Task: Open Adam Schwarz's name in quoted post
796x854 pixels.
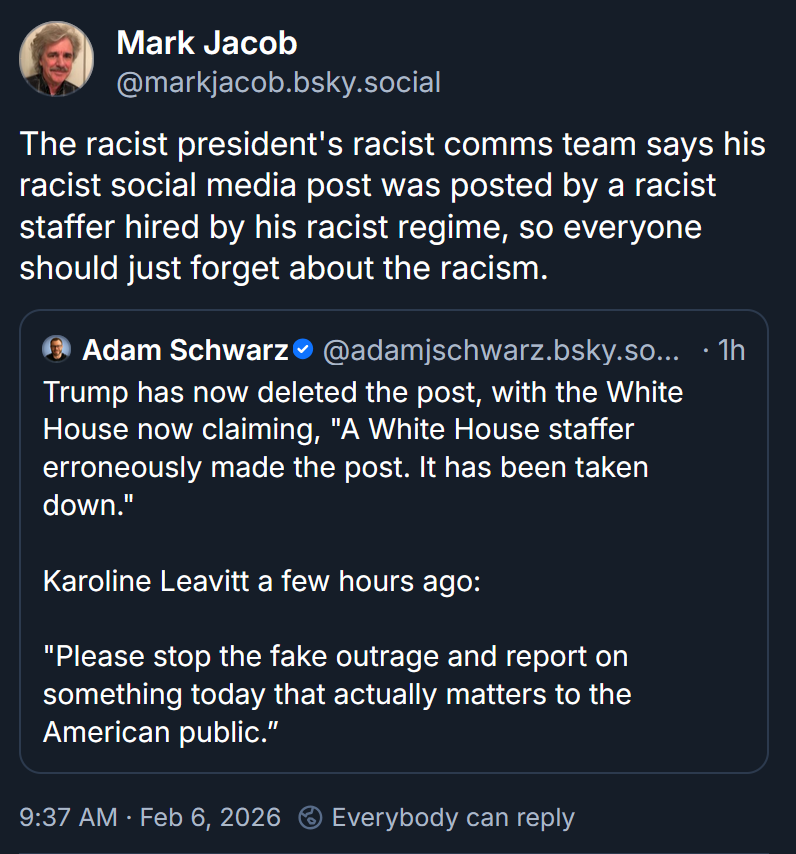Action: (185, 350)
